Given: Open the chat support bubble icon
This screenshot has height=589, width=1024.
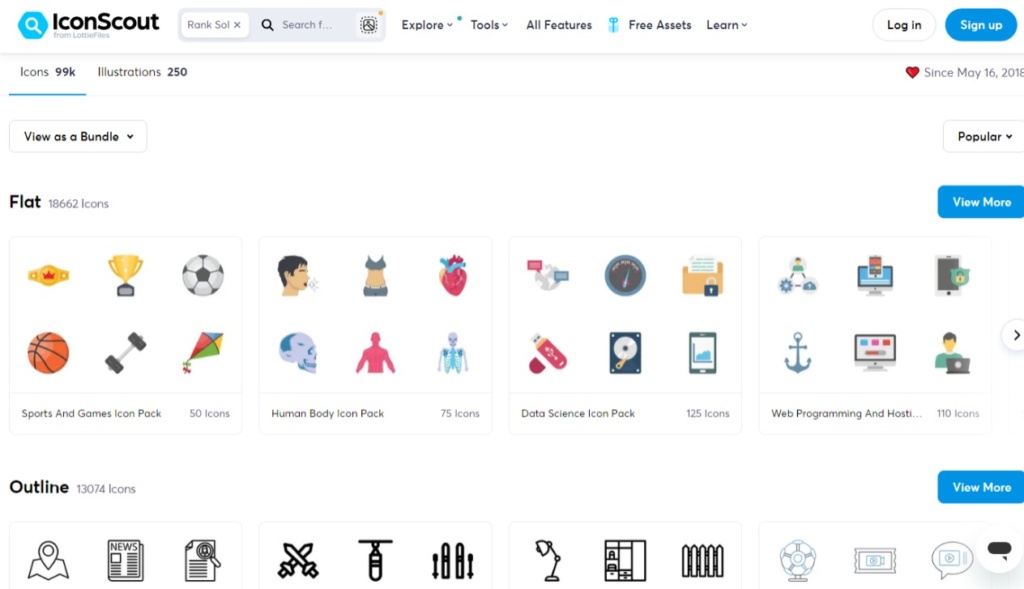Looking at the screenshot, I should click(998, 549).
